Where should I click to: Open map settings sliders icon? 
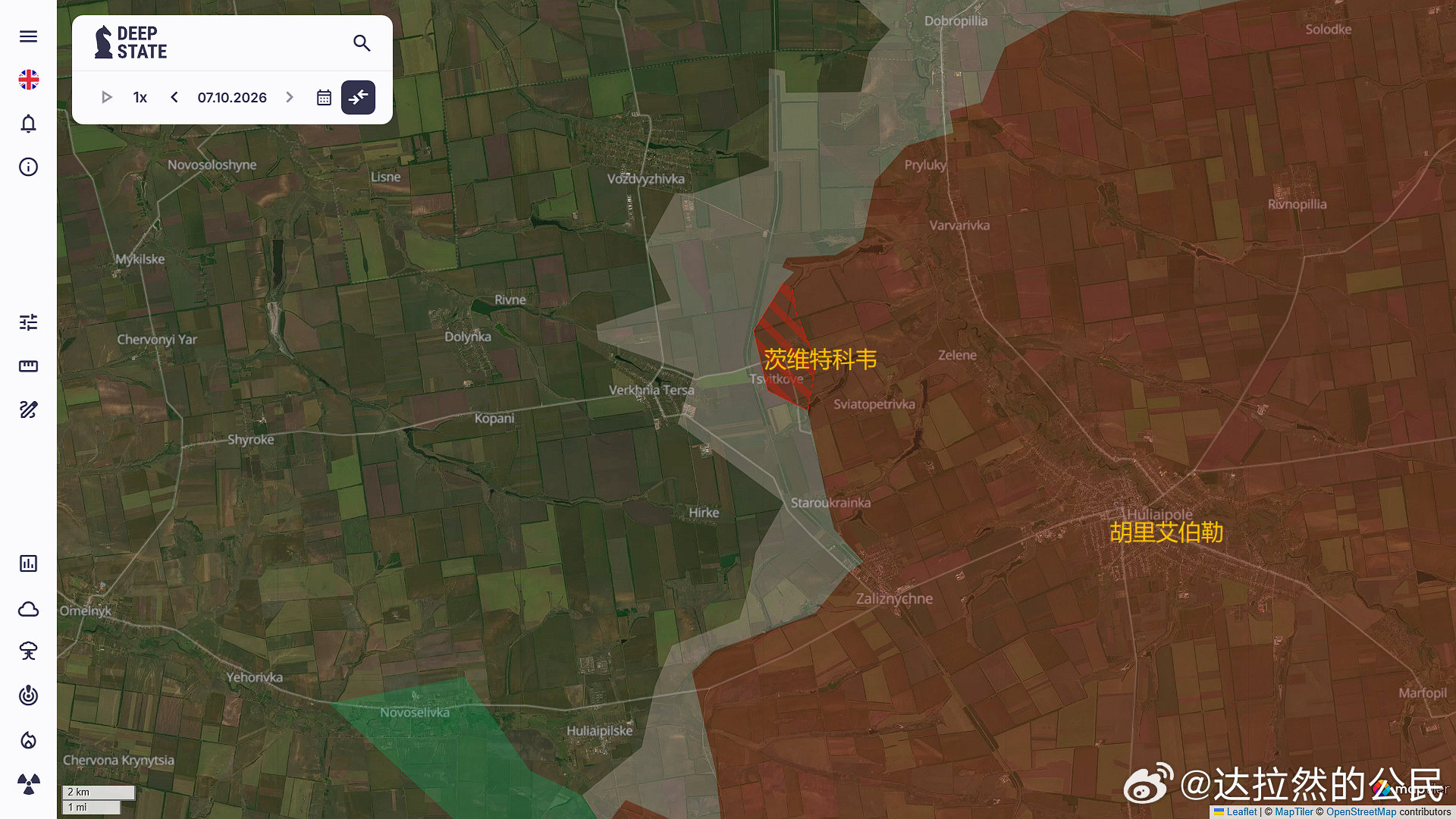point(28,322)
